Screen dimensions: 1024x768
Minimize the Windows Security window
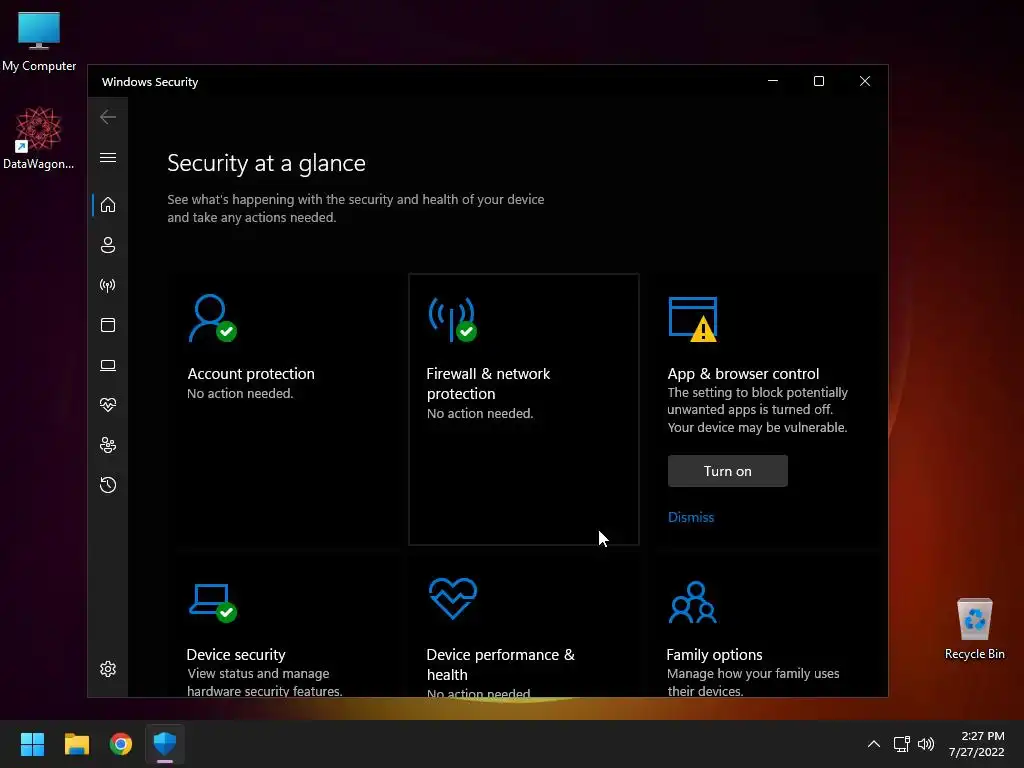tap(773, 81)
